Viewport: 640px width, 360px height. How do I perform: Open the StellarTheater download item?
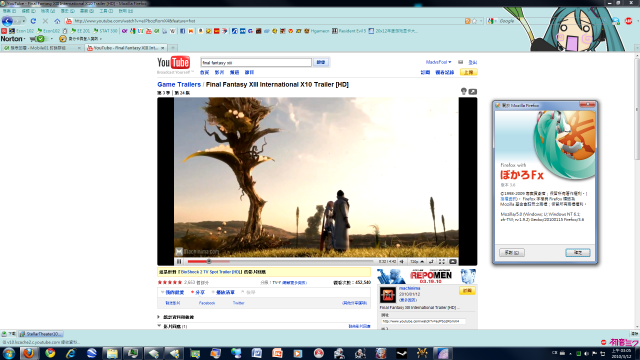(42, 334)
